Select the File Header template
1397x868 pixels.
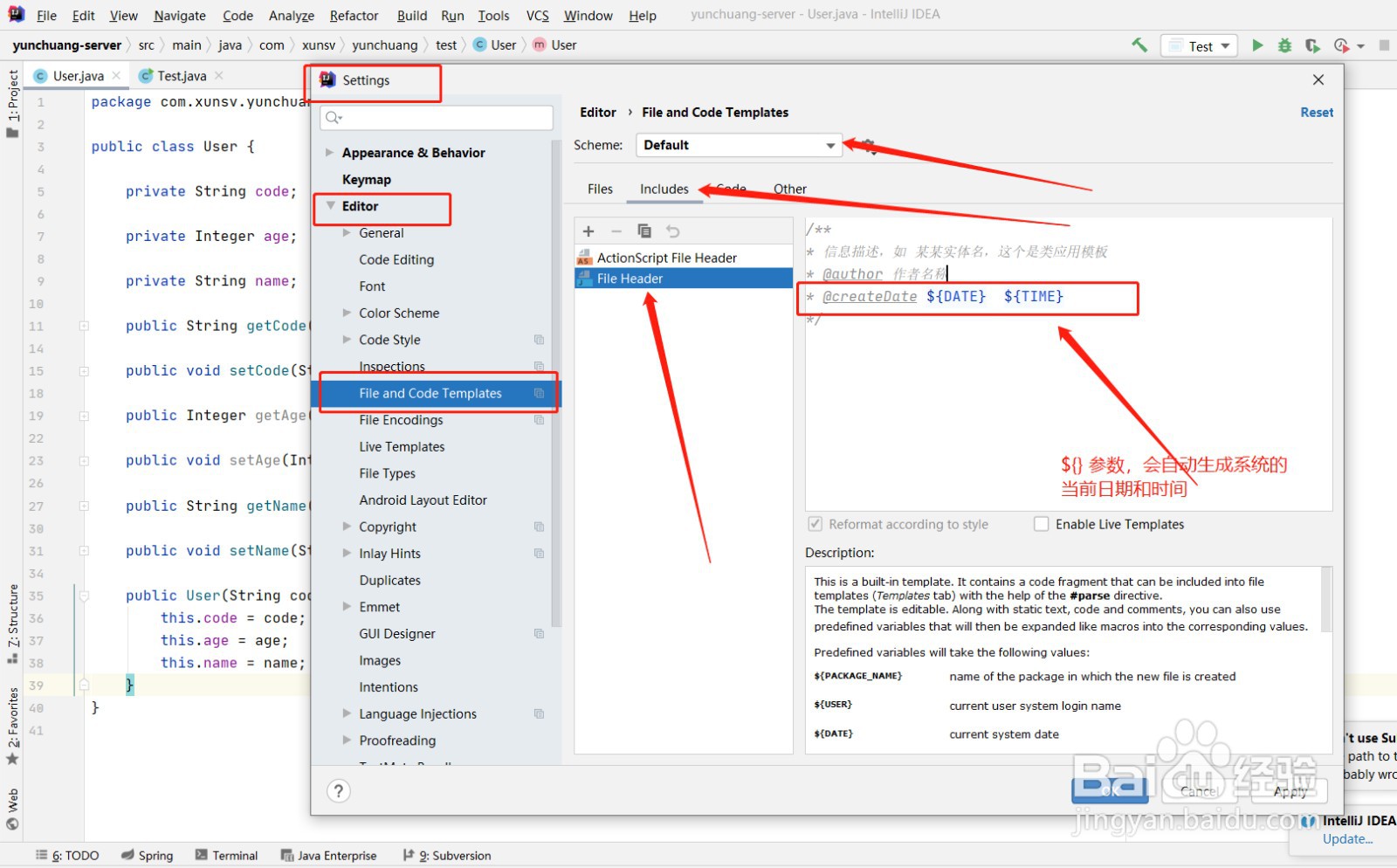pos(684,279)
